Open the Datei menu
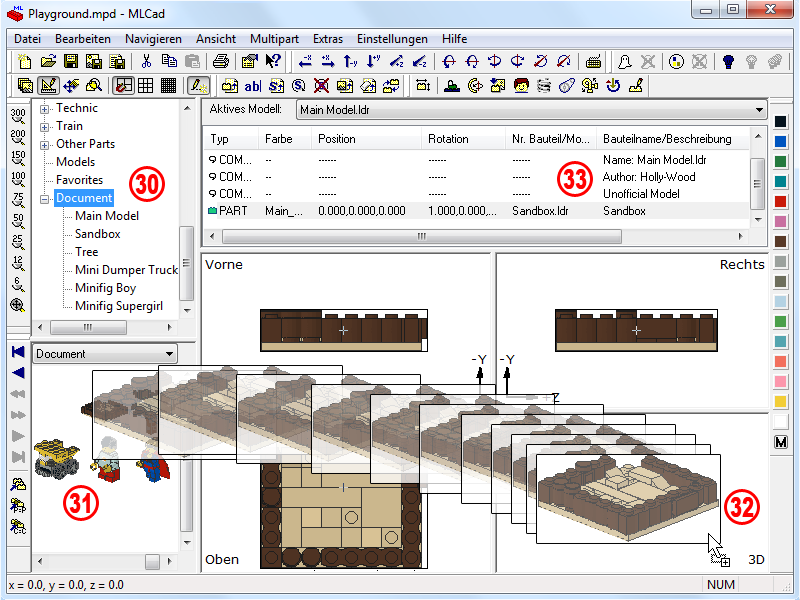This screenshot has height=600, width=800. 28,39
